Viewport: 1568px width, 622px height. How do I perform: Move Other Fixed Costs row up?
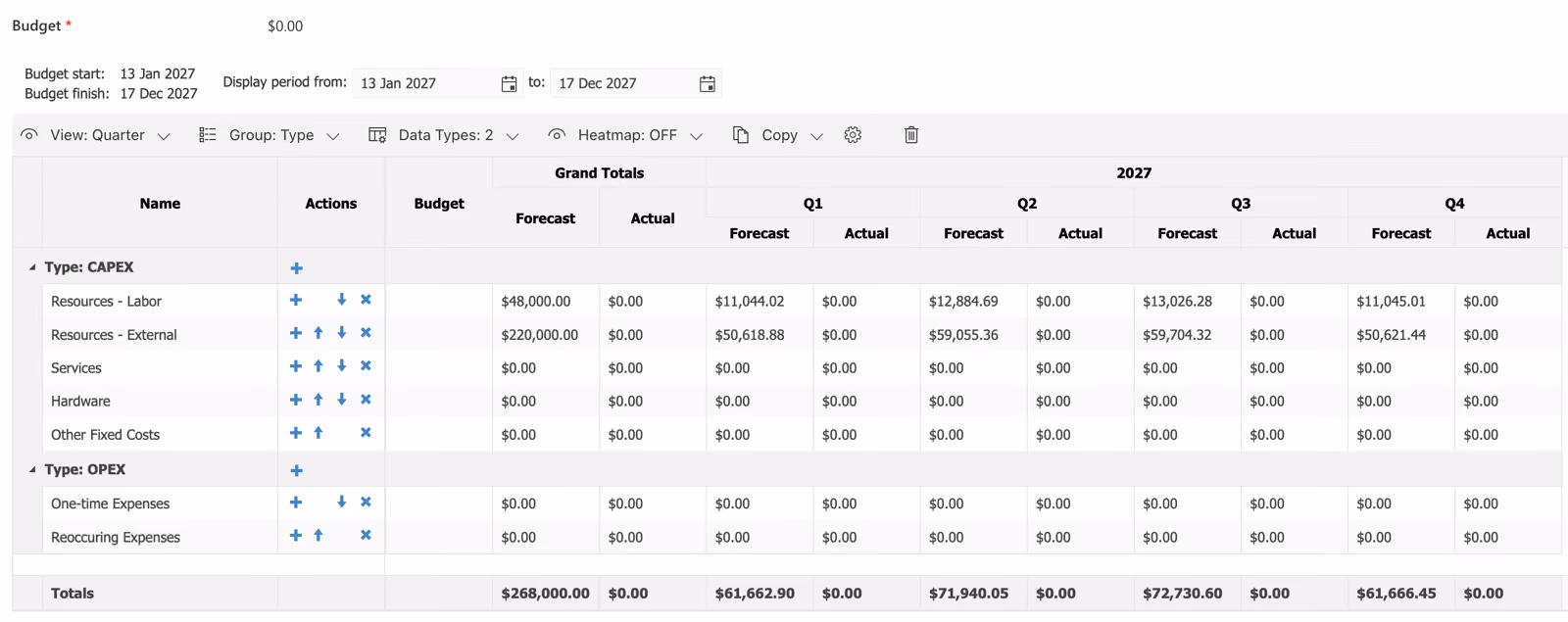318,433
